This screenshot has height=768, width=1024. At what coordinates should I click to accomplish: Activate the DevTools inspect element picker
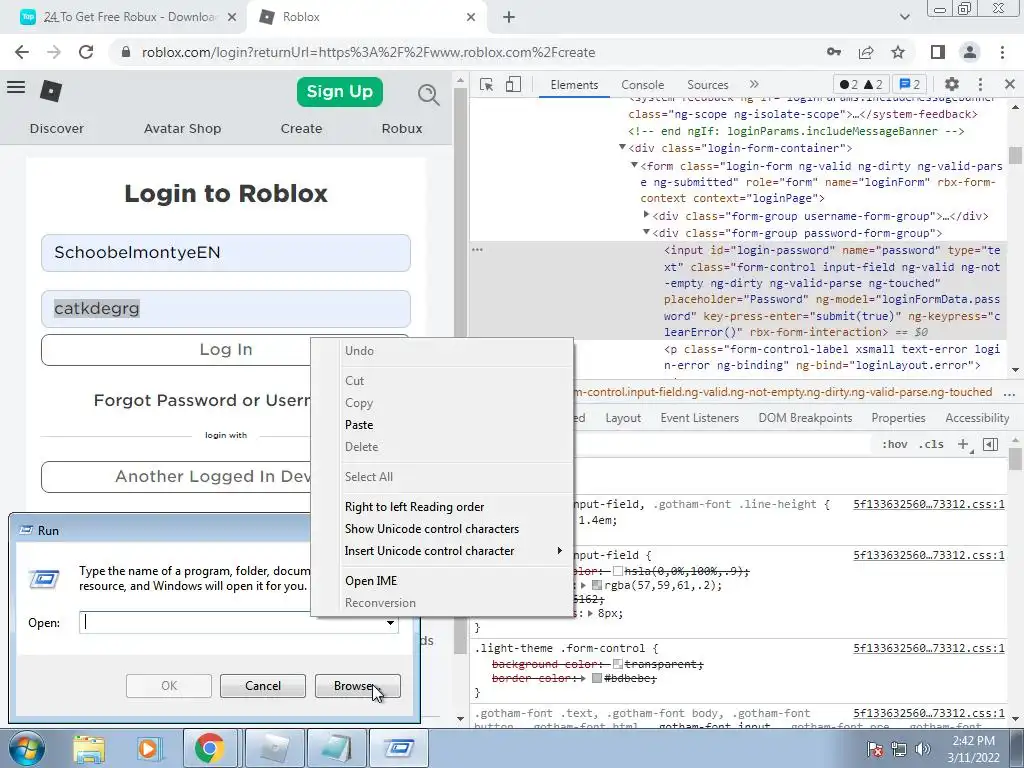[x=486, y=84]
